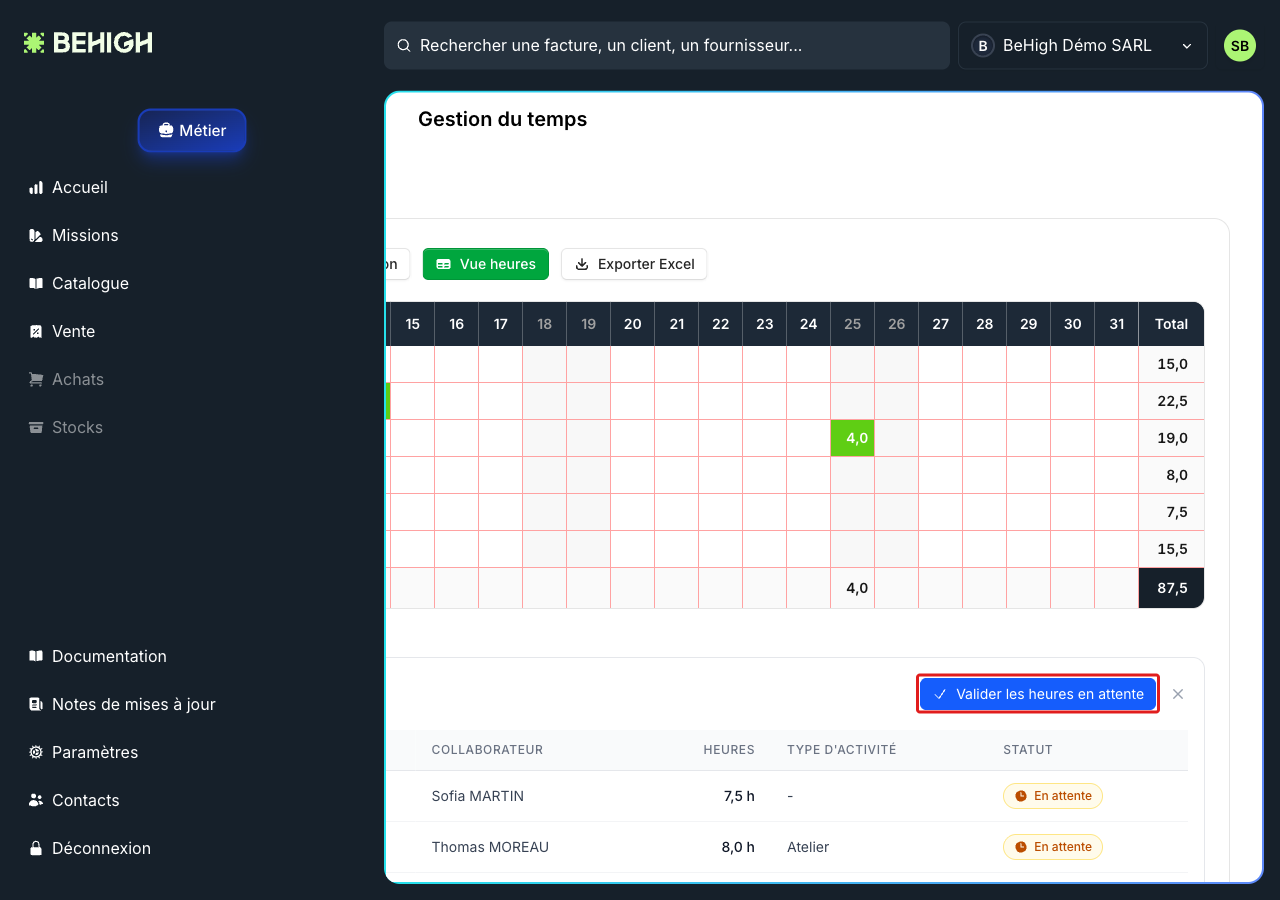Open the Missions section
This screenshot has width=1280, height=900.
pyautogui.click(x=85, y=235)
